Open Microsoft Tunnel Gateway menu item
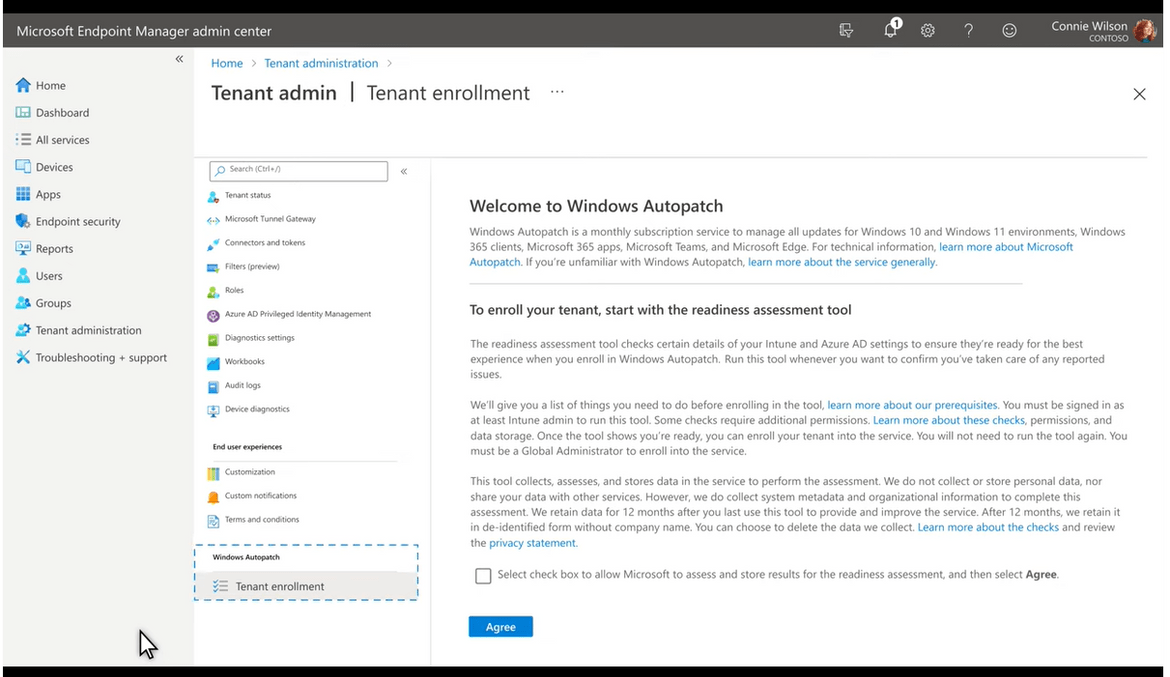 click(x=270, y=219)
